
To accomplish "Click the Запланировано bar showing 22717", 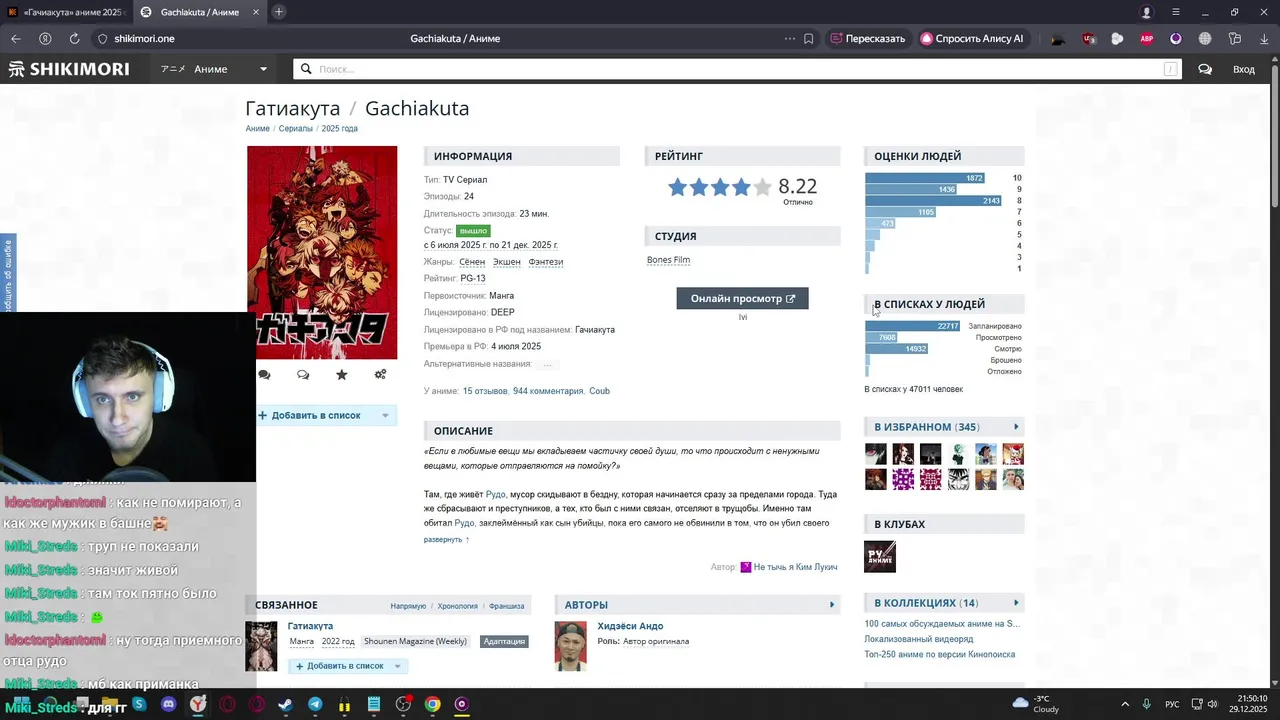I will (x=913, y=326).
